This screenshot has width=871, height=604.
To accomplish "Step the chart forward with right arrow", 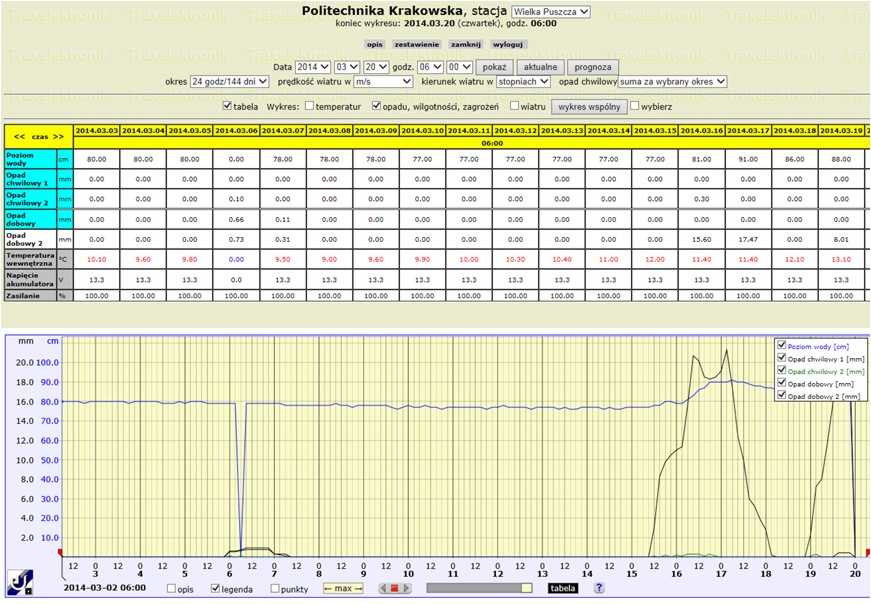I will point(406,588).
